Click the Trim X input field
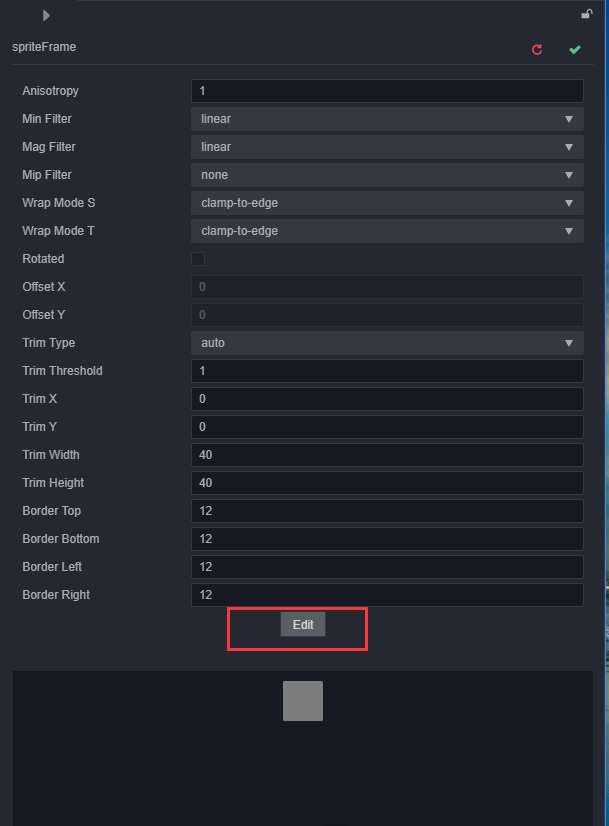609x826 pixels. coord(386,399)
